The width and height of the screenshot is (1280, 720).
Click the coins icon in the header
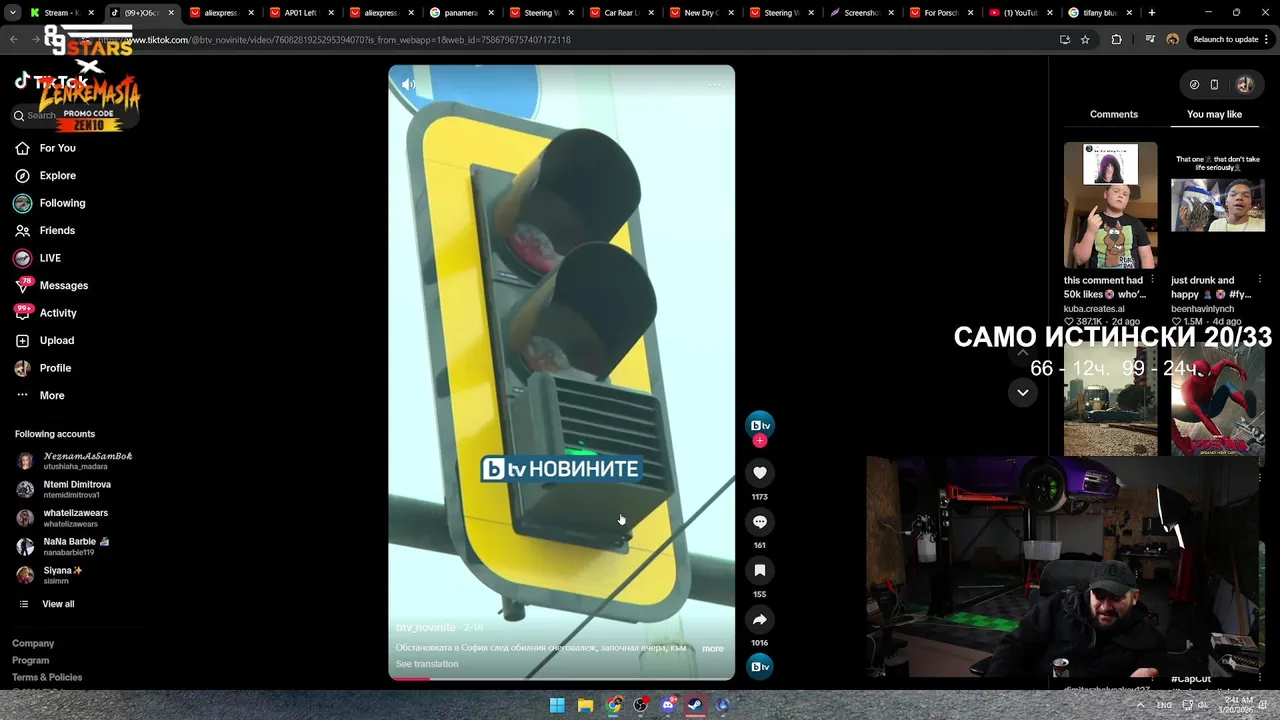1194,85
